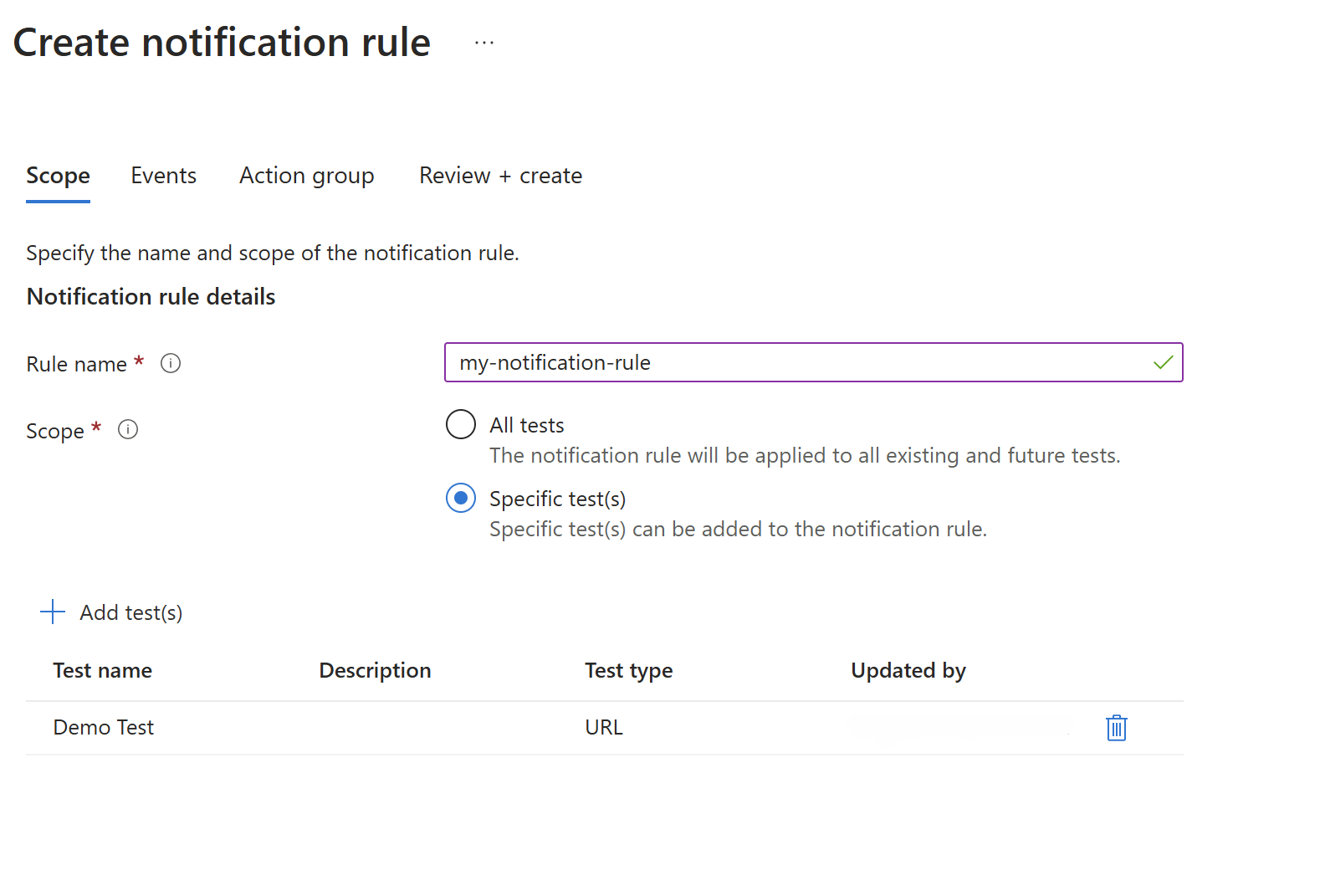Viewport: 1325px width, 896px height.
Task: Delete the Demo Test row with trash icon
Action: [x=1117, y=728]
